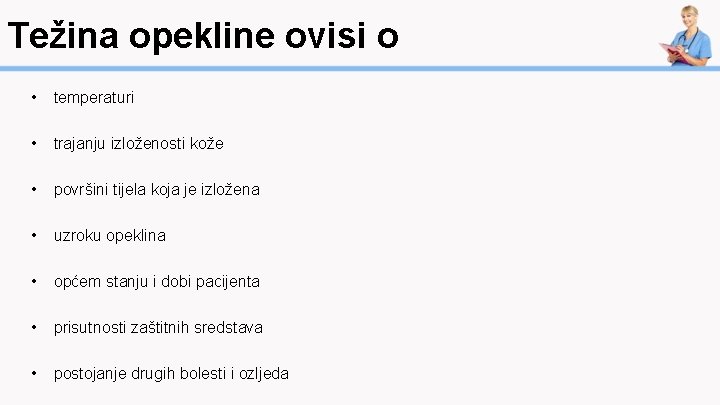Click the bullet marker beside 'prisutnosti zaštitnih sredstava'

pos(35,328)
